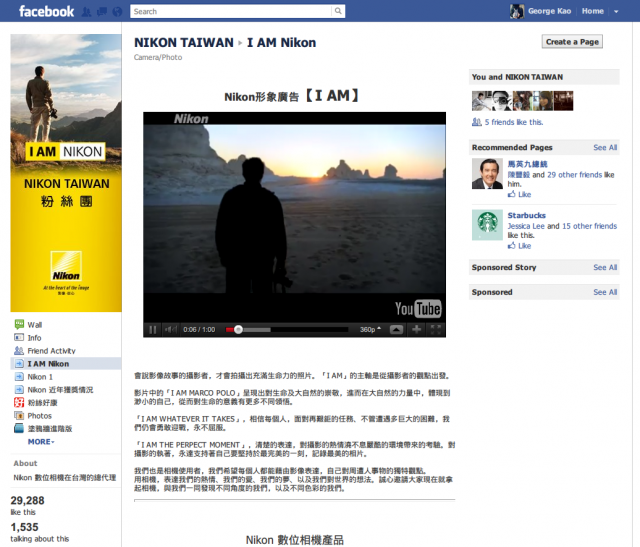Open Facebook home via the logo

[47, 11]
